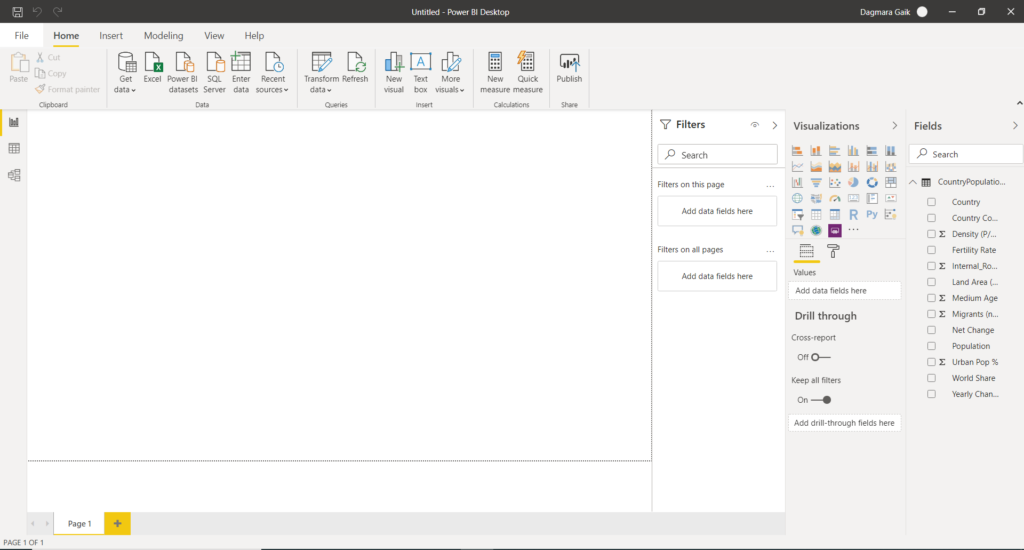Check the Urban Pop % field

click(931, 362)
